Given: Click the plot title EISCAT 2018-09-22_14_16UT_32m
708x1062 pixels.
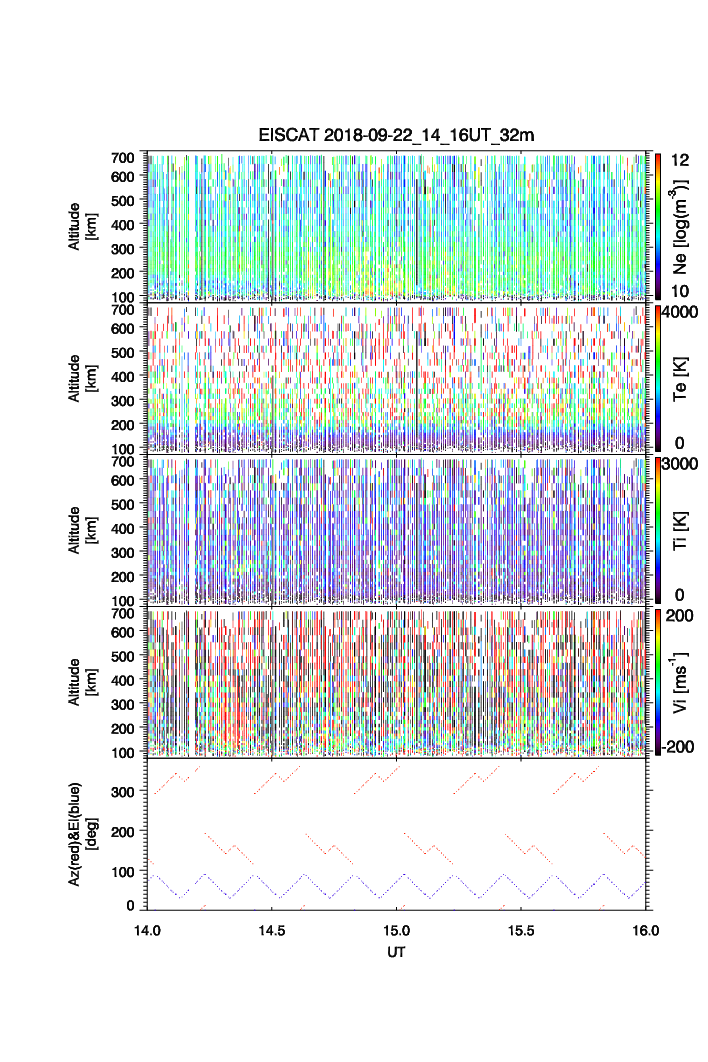Looking at the screenshot, I should [x=396, y=135].
